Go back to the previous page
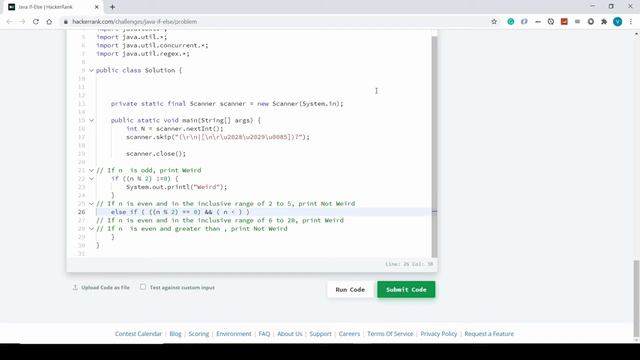 (x=9, y=22)
